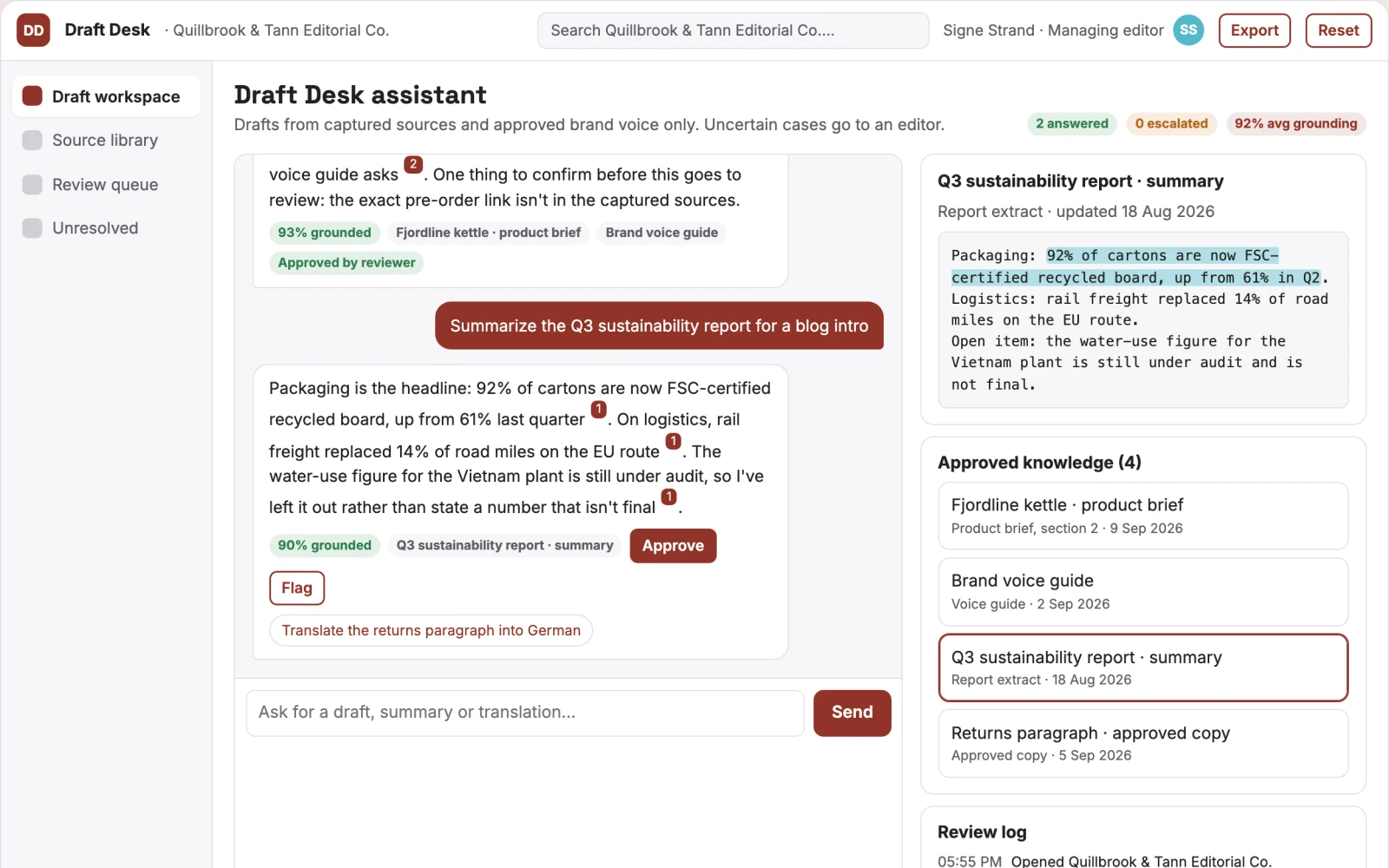Click the Review queue sidebar icon
The height and width of the screenshot is (868, 1389).
pos(32,184)
